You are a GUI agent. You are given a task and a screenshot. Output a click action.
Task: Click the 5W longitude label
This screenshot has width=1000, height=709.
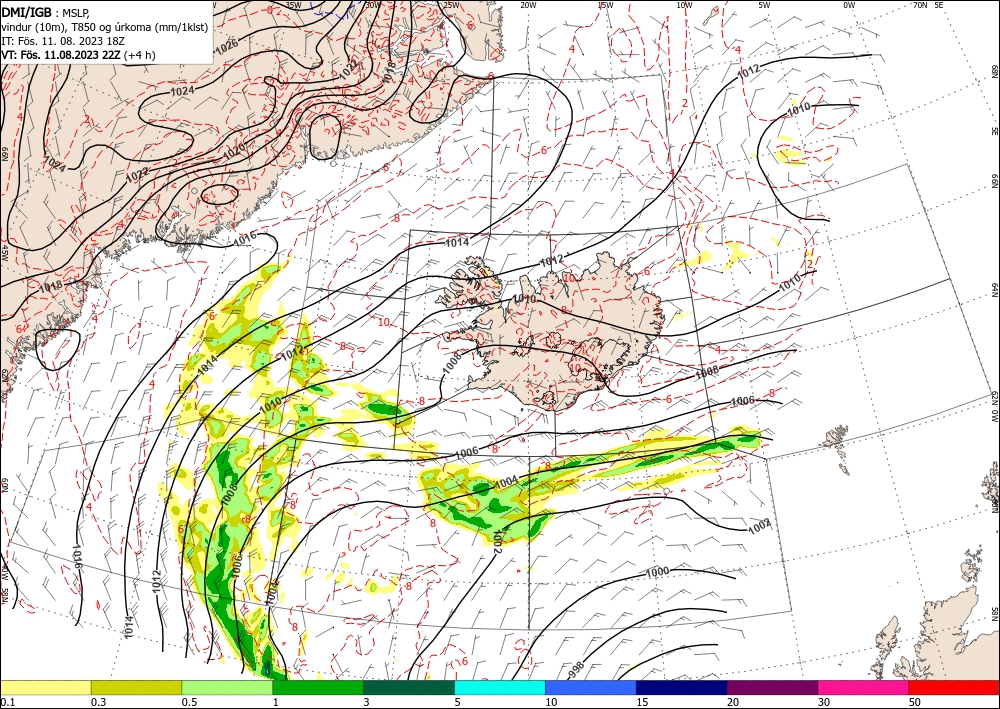765,5
